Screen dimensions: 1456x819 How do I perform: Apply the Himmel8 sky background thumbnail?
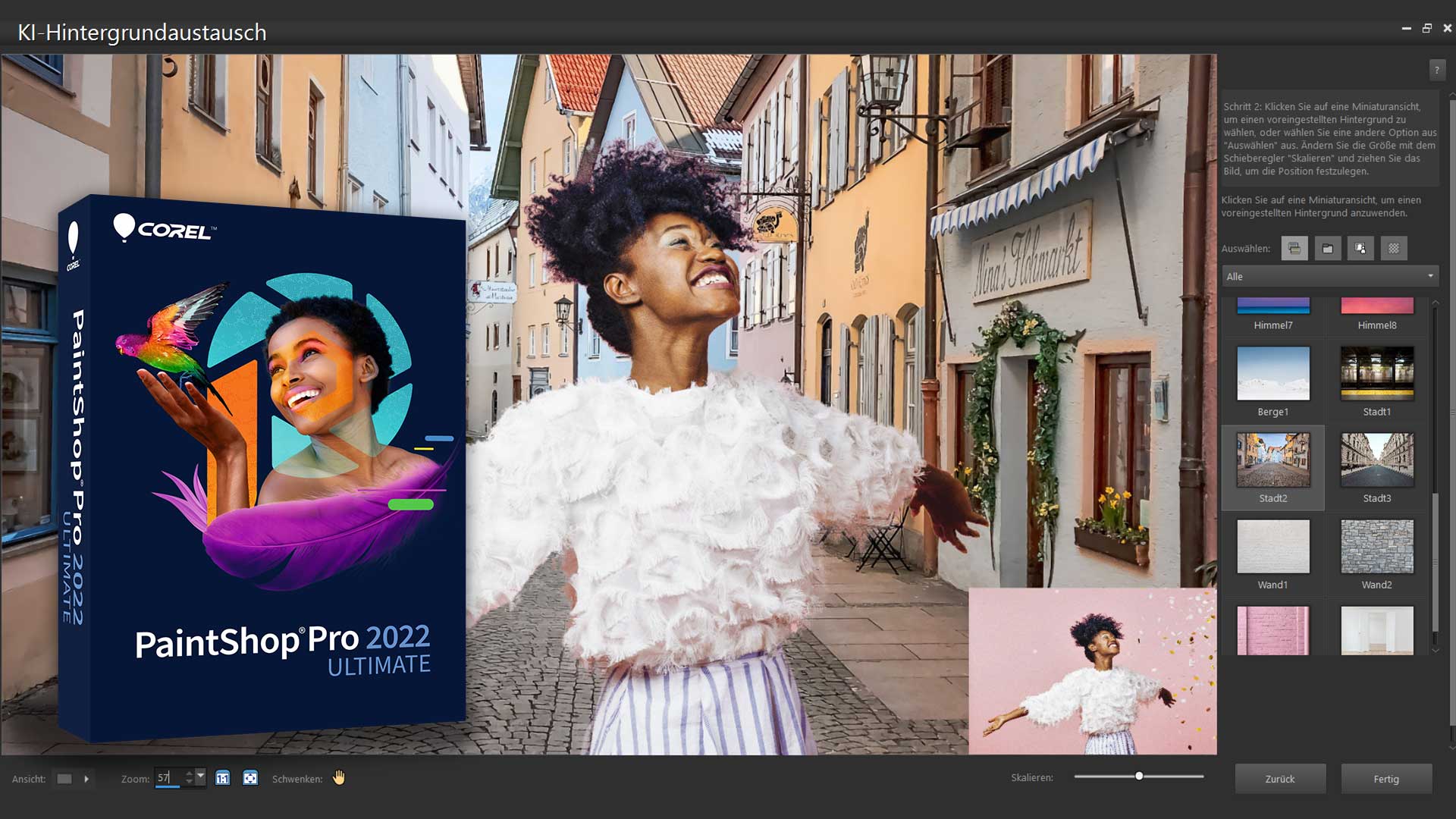click(1376, 306)
